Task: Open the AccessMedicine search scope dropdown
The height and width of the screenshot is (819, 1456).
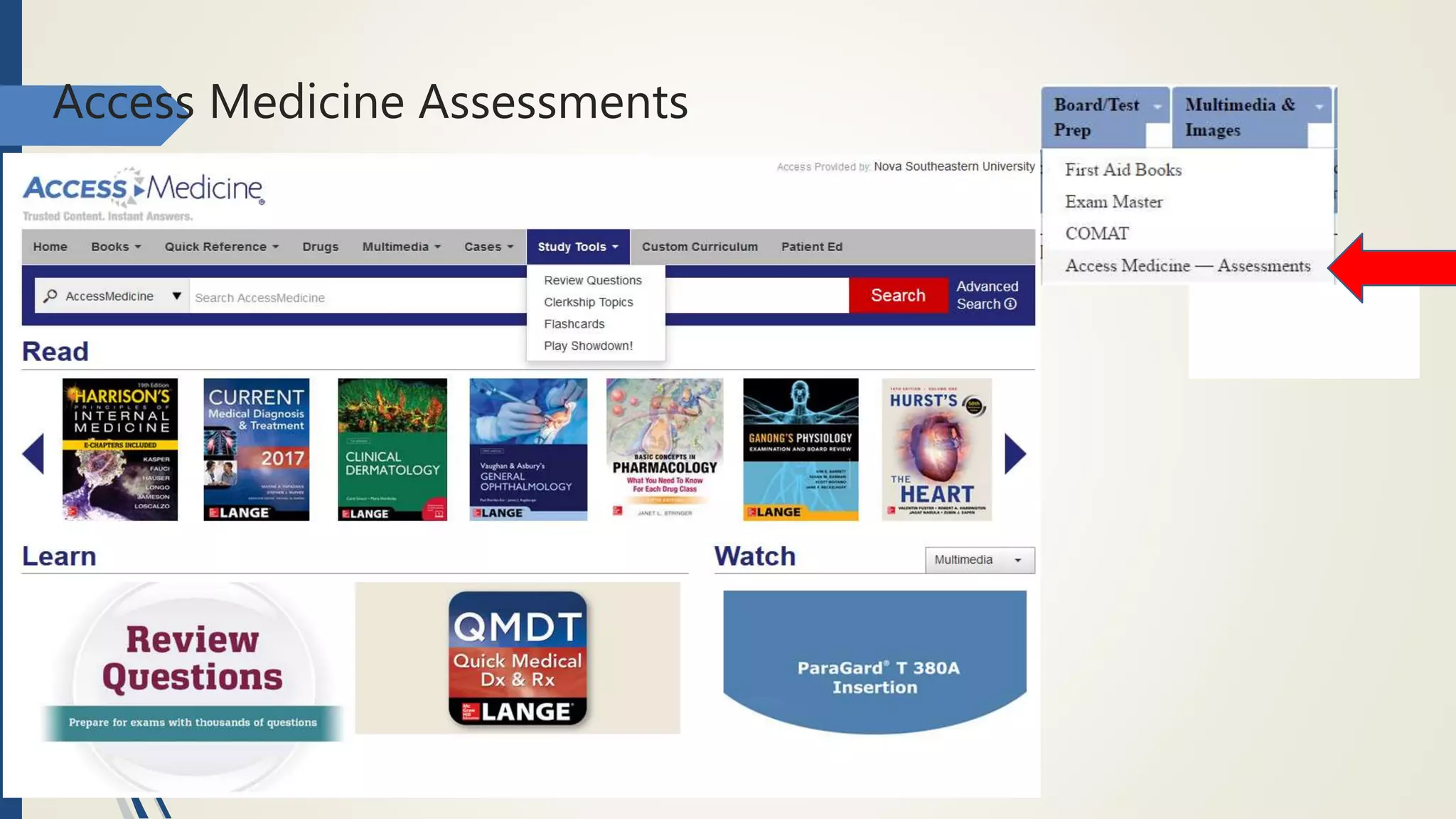Action: (x=112, y=296)
